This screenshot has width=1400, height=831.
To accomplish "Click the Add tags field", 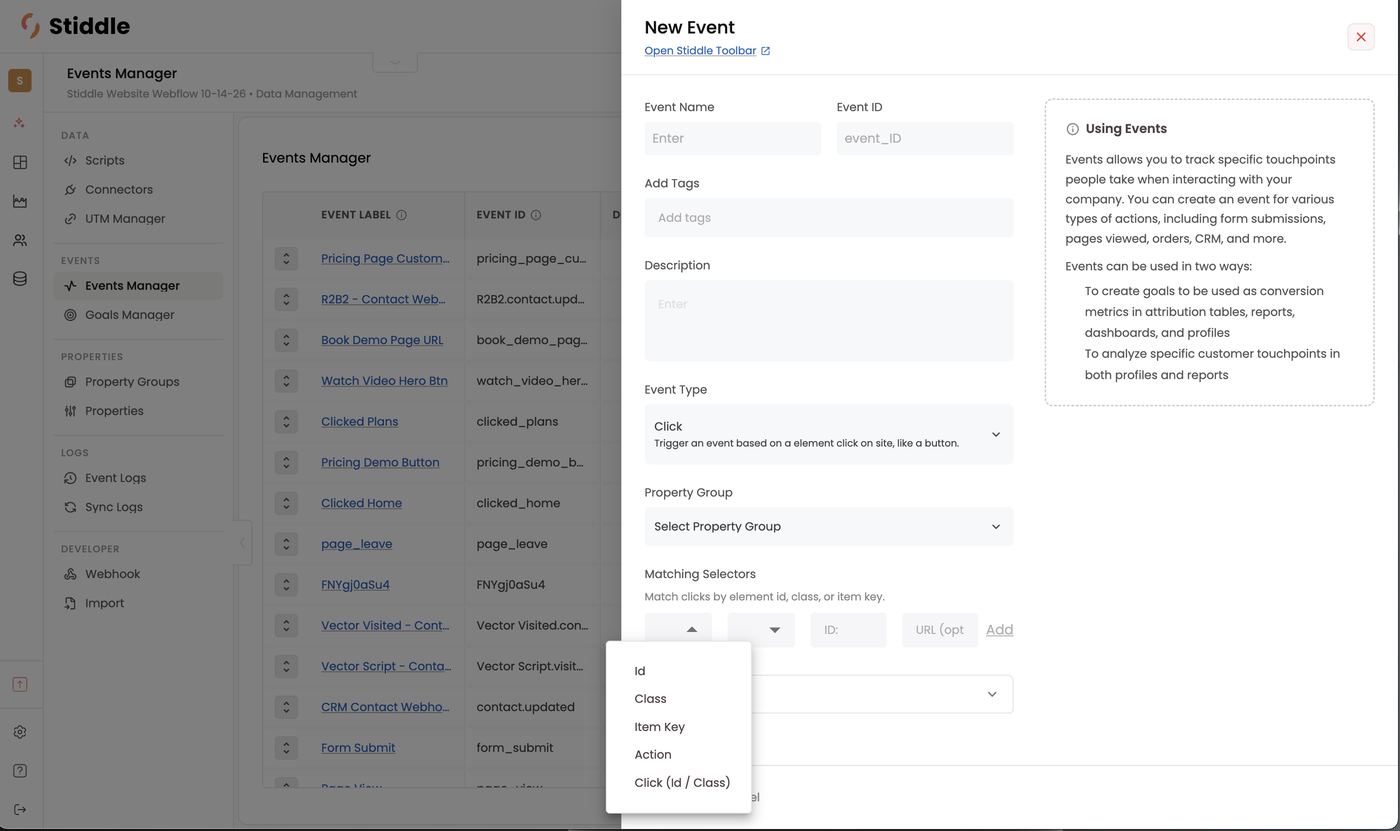I will [x=829, y=218].
